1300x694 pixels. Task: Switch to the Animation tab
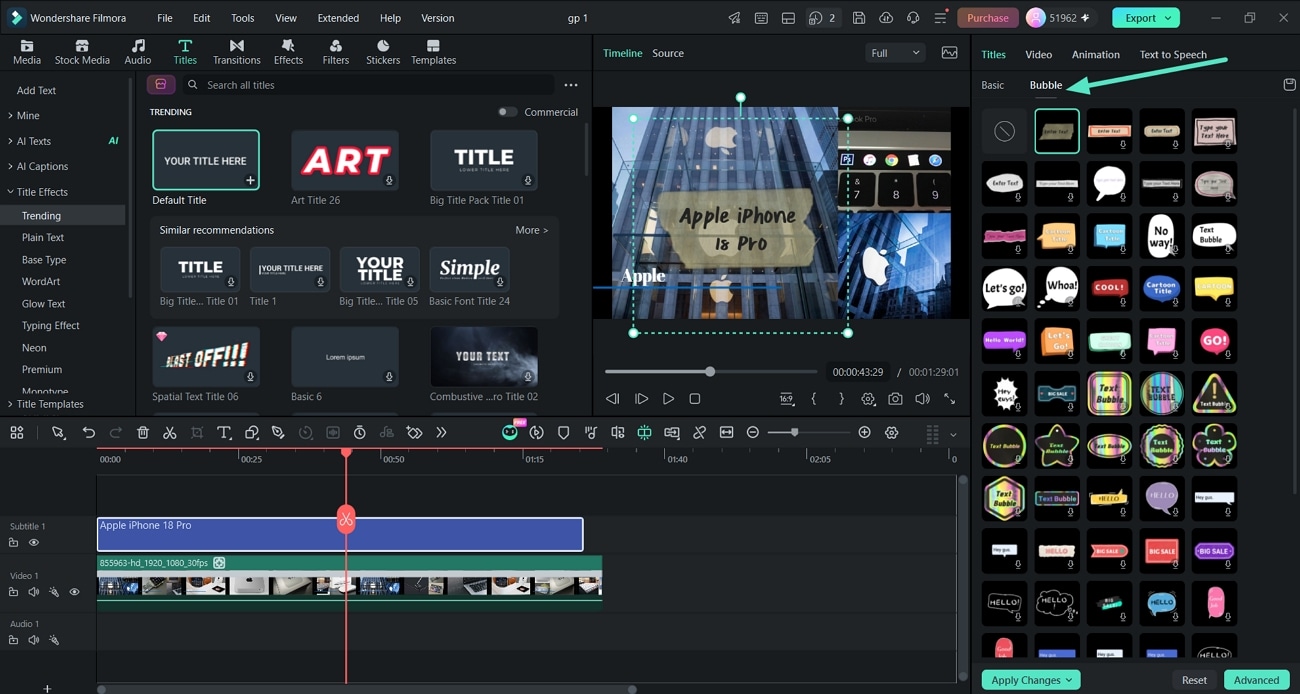point(1095,55)
